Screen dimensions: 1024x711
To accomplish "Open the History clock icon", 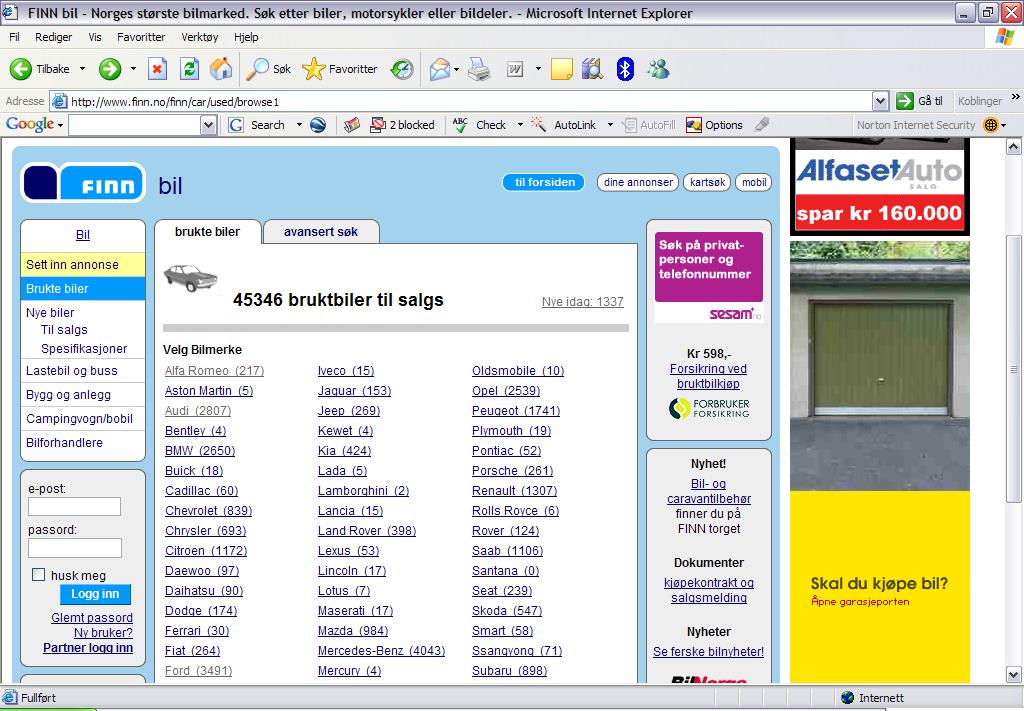I will pos(402,69).
